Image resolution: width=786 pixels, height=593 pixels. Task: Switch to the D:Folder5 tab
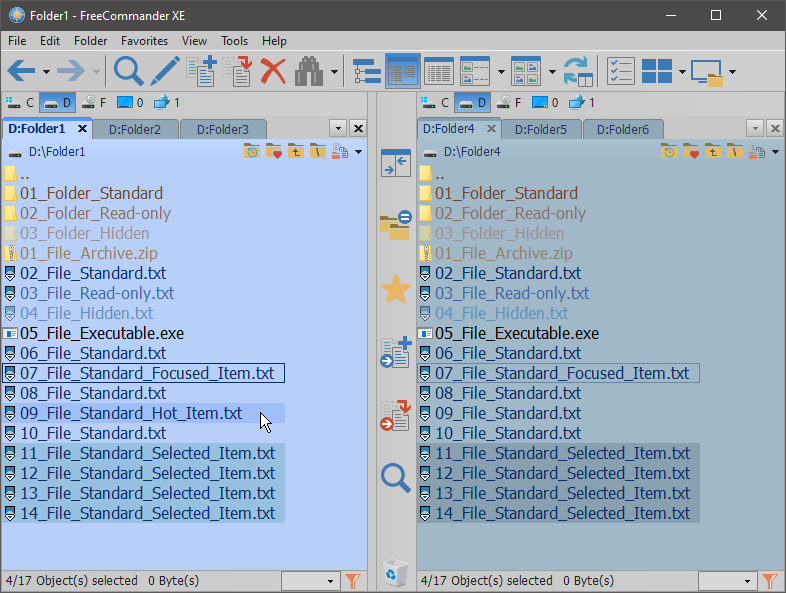pyautogui.click(x=540, y=129)
